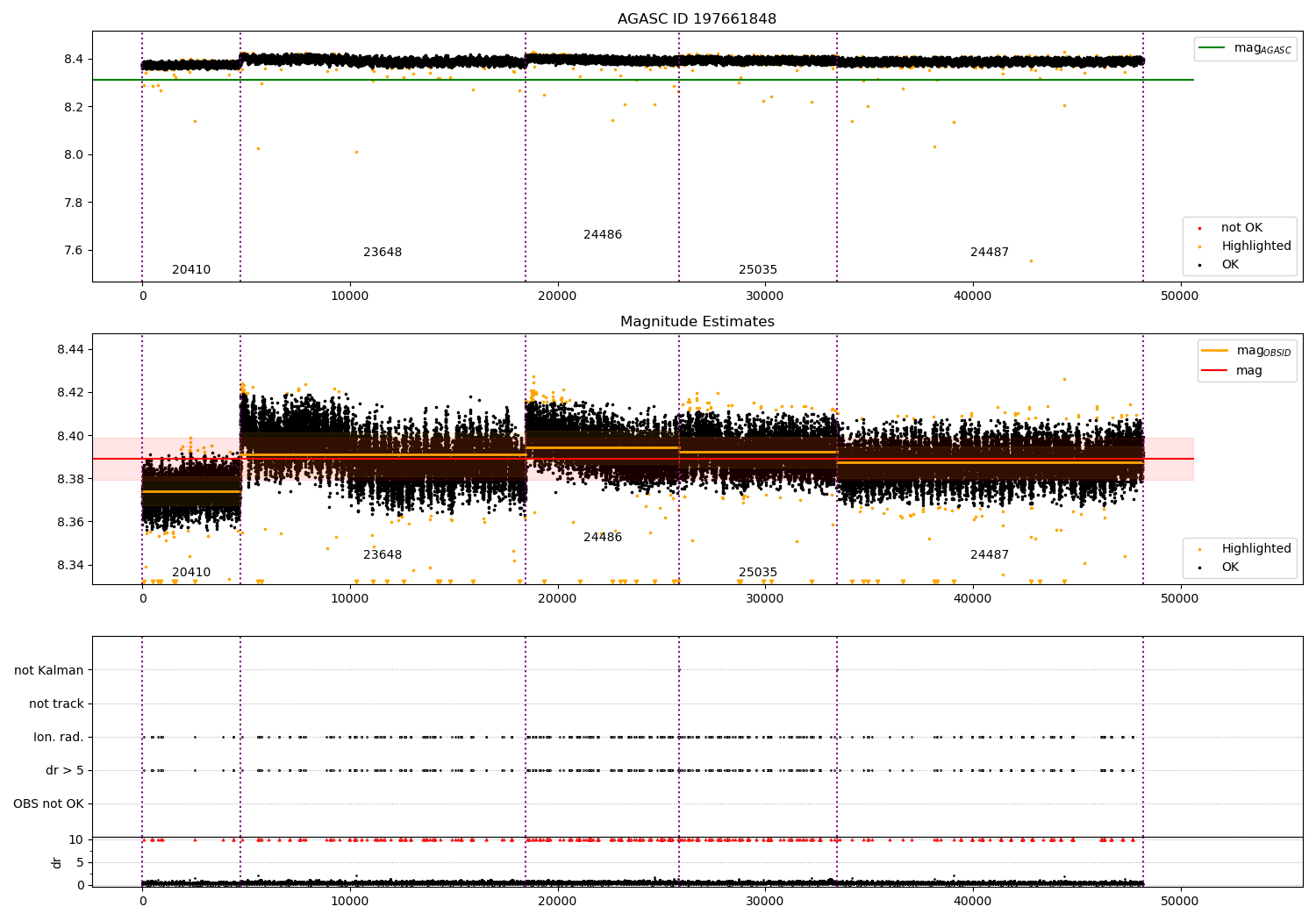Screen dimensions: 1316x921
Task: Select 'Highlighted' in the AGASC ID plot legend
Action: [x=1255, y=246]
